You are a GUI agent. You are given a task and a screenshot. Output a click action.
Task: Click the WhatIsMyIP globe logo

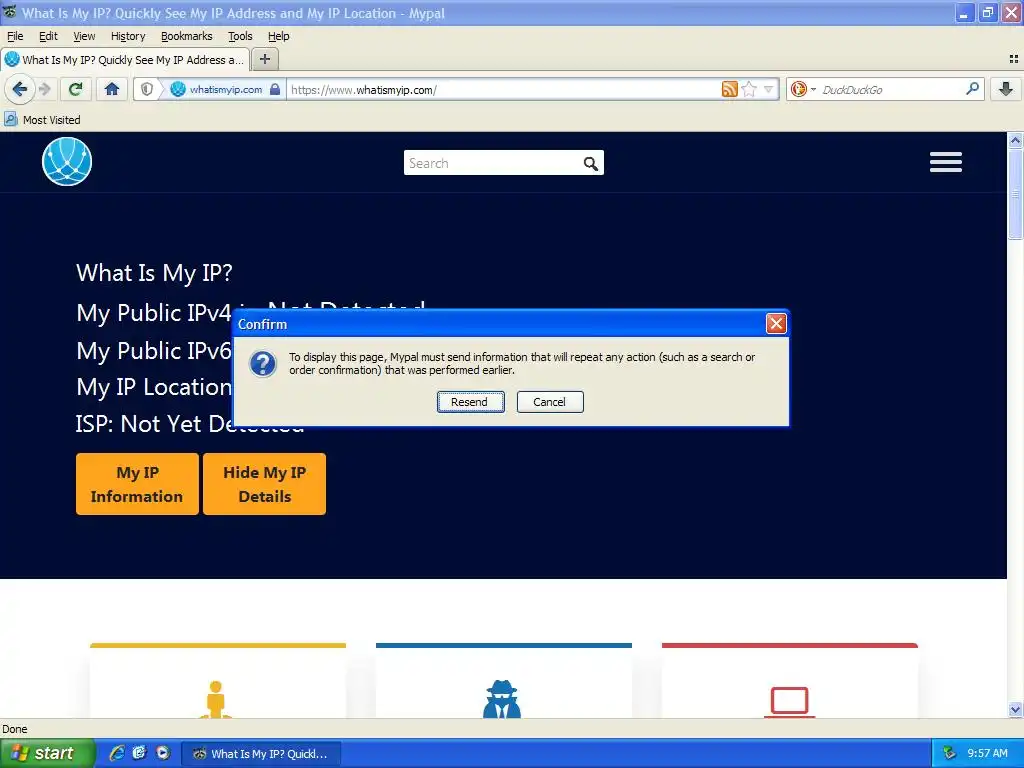(x=67, y=161)
